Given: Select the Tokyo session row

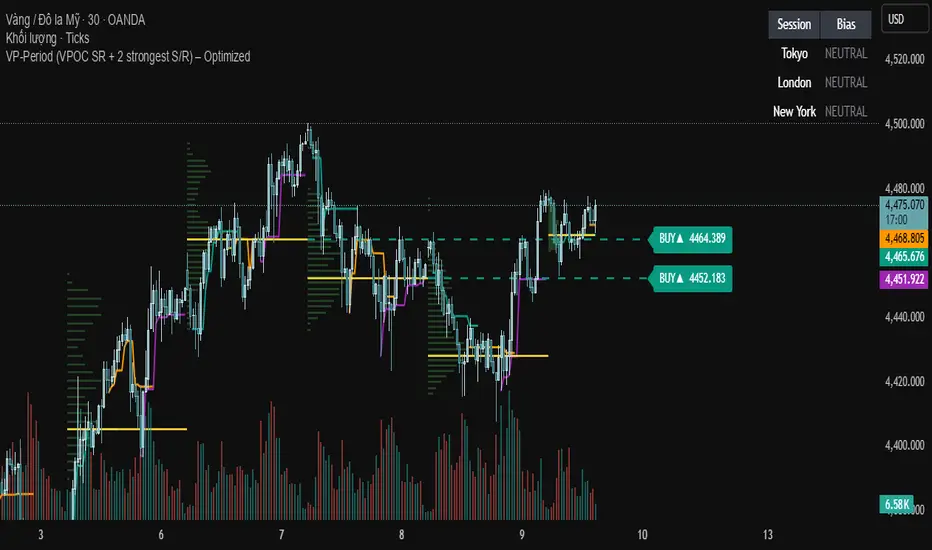Looking at the screenshot, I should pos(794,53).
